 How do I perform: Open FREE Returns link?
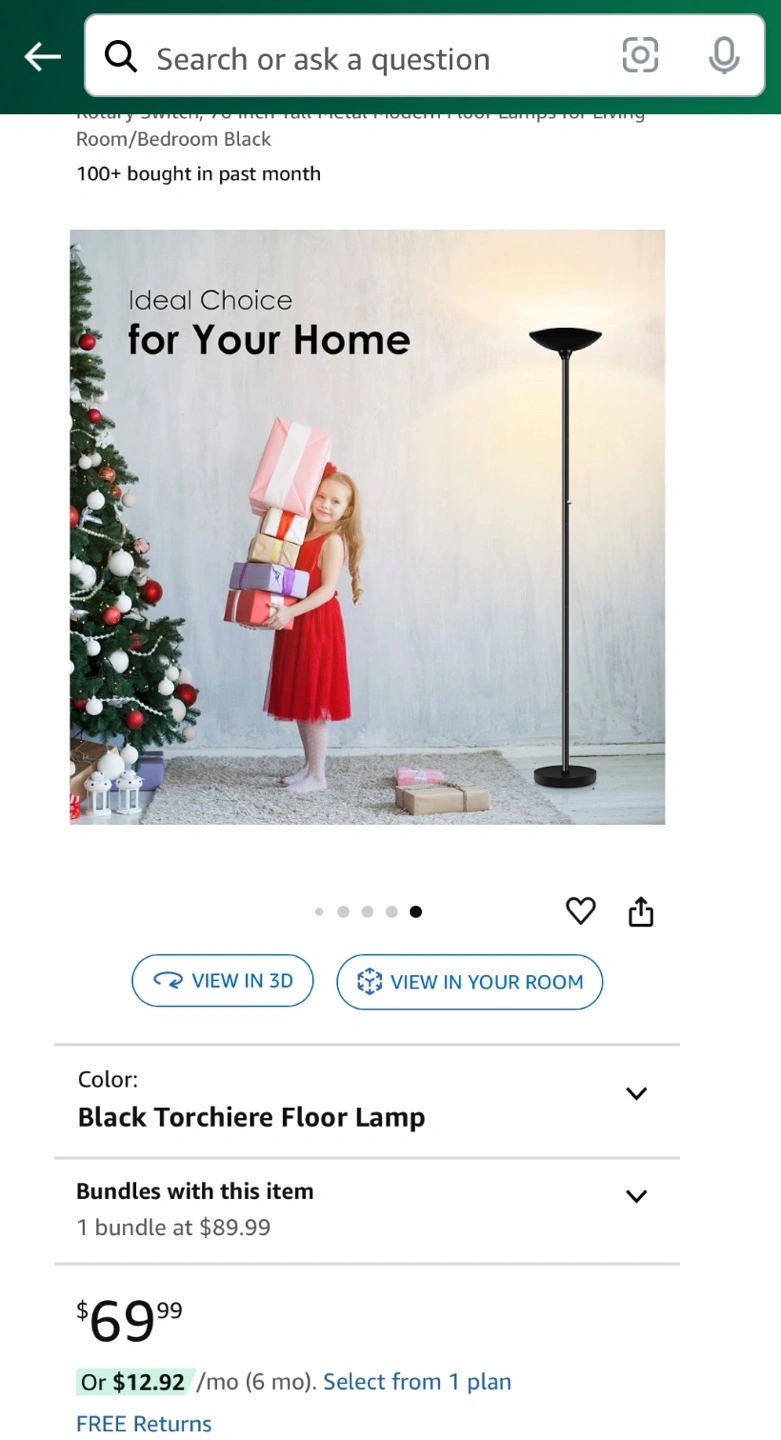pyautogui.click(x=144, y=1424)
